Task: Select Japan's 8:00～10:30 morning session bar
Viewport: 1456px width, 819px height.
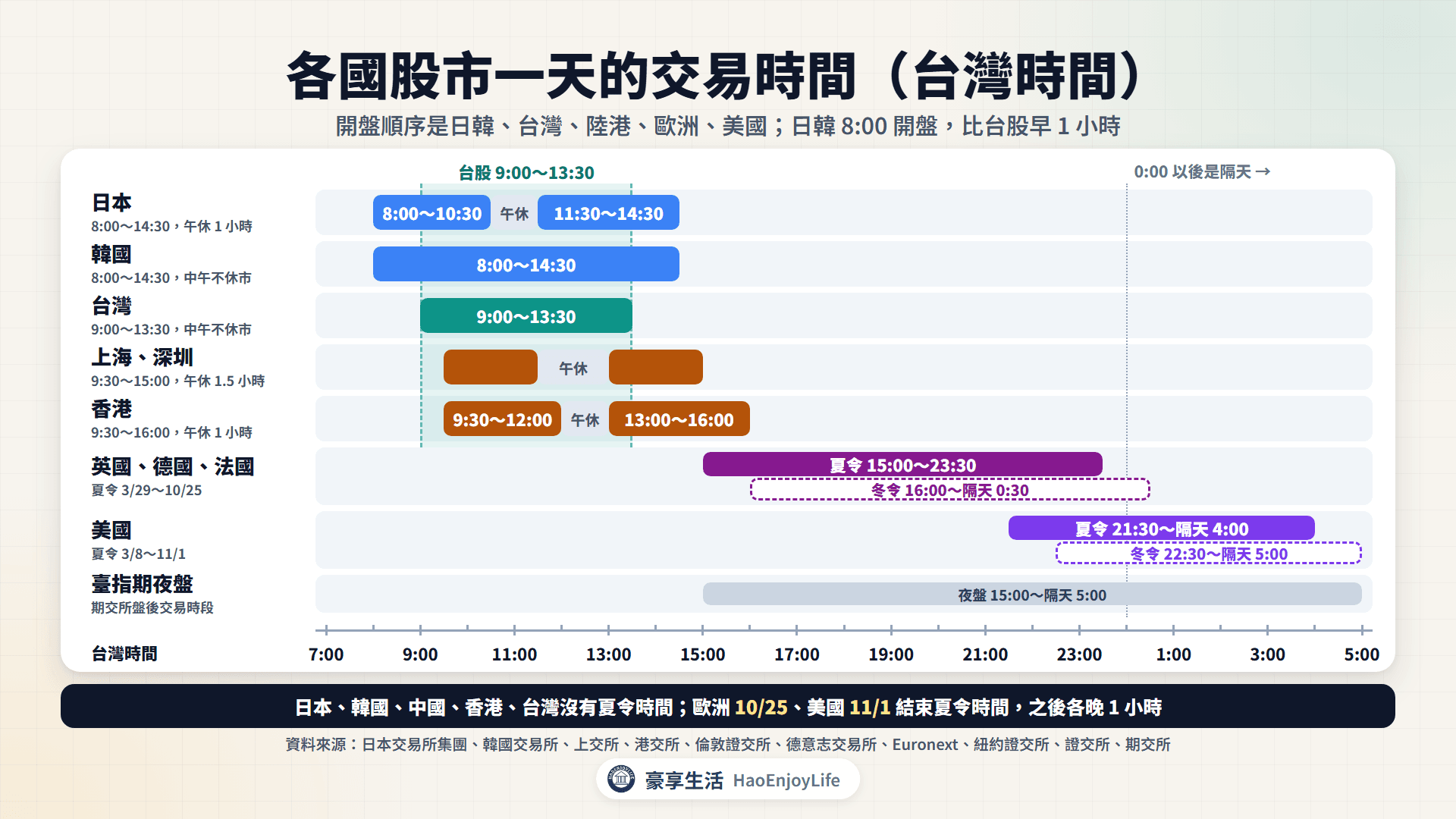Action: 431,213
